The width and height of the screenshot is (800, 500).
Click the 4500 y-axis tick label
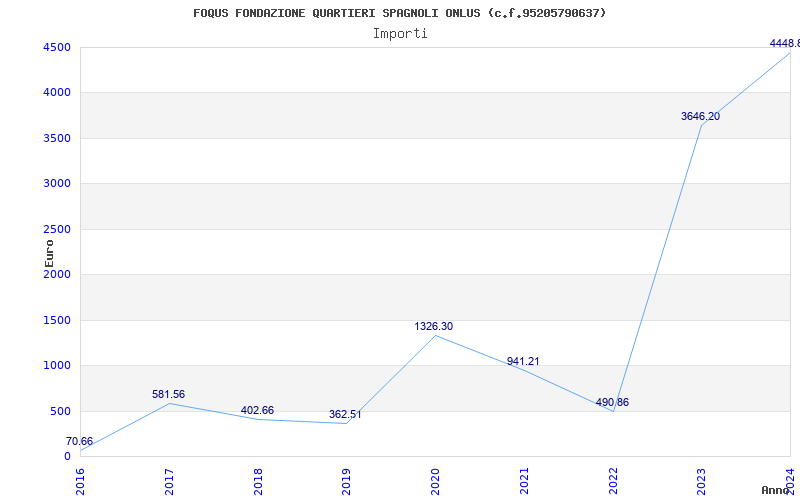57,47
